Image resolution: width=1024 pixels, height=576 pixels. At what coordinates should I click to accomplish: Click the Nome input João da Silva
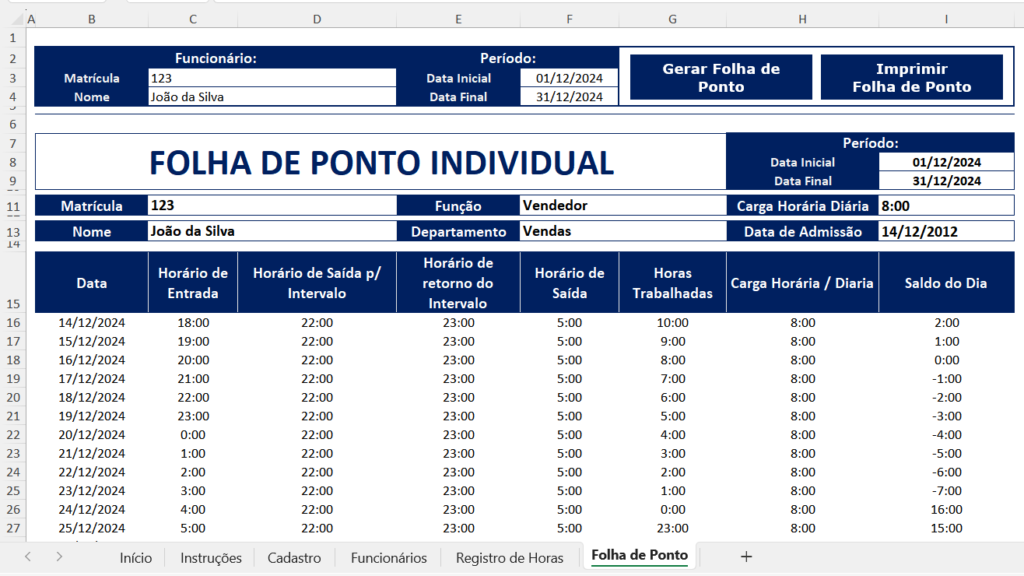(x=272, y=97)
